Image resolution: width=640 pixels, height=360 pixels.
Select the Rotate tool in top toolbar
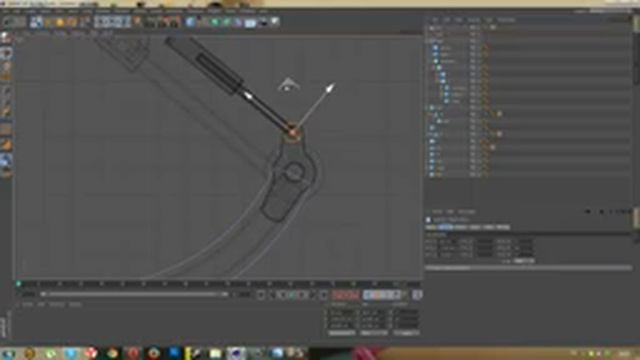(x=72, y=22)
